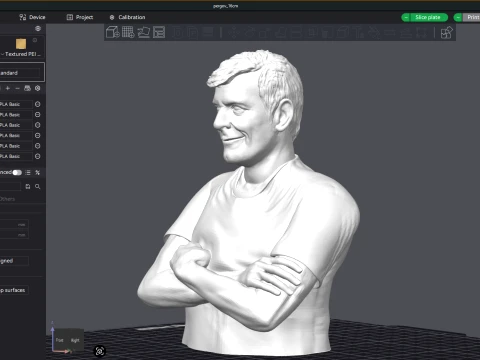Viewport: 480px width, 360px height.
Task: Edit the sixth PLA Basic filament preset
Action: (38, 156)
